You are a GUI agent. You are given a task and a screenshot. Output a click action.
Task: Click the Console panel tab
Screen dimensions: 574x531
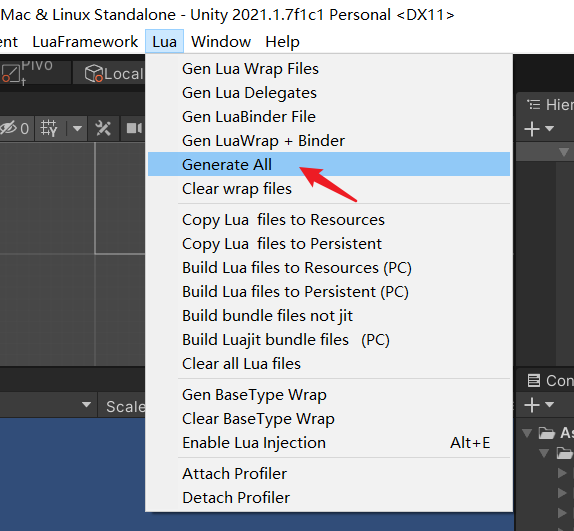tap(550, 381)
